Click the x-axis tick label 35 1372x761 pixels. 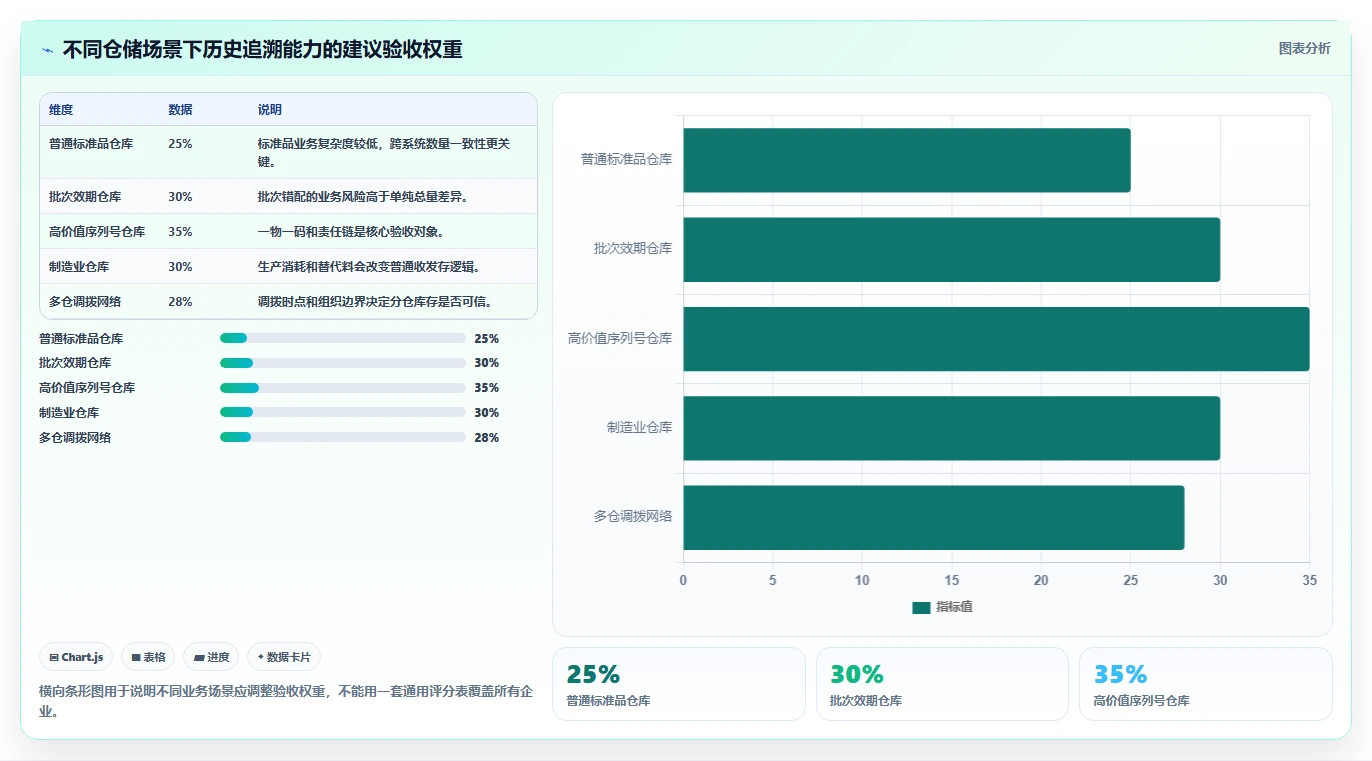1310,581
